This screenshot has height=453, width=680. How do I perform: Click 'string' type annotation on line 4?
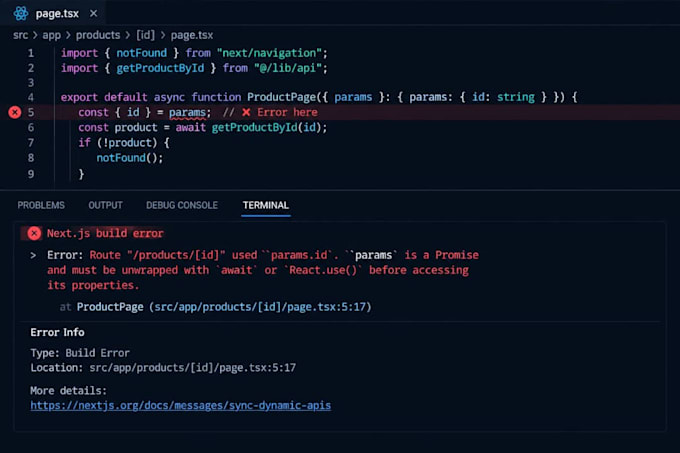coord(516,97)
